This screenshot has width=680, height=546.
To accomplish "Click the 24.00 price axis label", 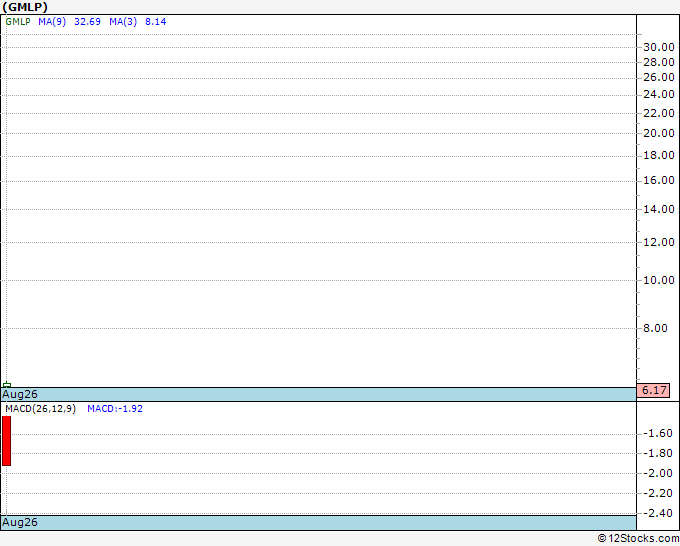I will click(x=659, y=95).
